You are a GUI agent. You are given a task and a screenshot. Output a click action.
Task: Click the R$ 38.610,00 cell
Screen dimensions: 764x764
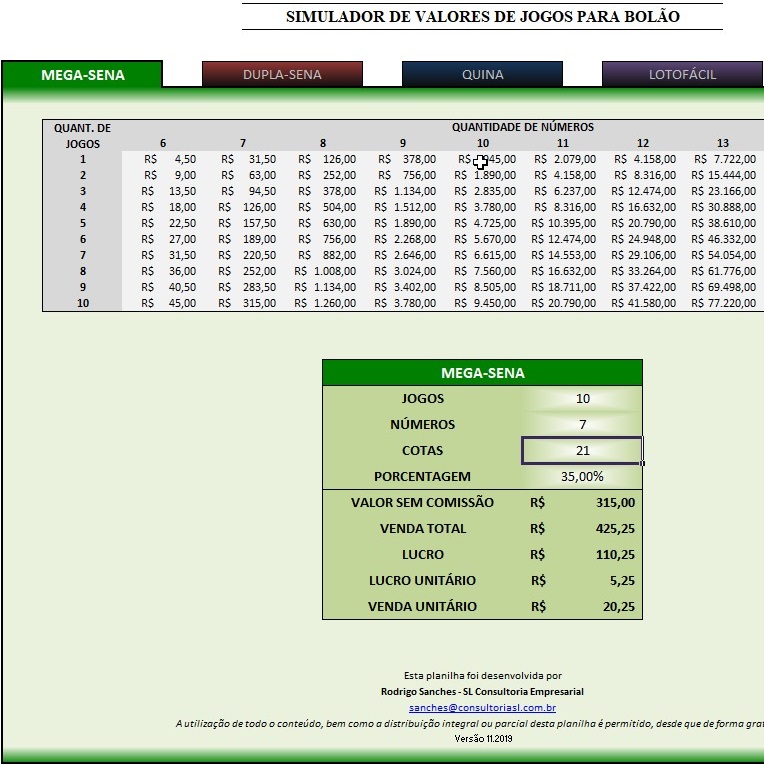[x=723, y=223]
